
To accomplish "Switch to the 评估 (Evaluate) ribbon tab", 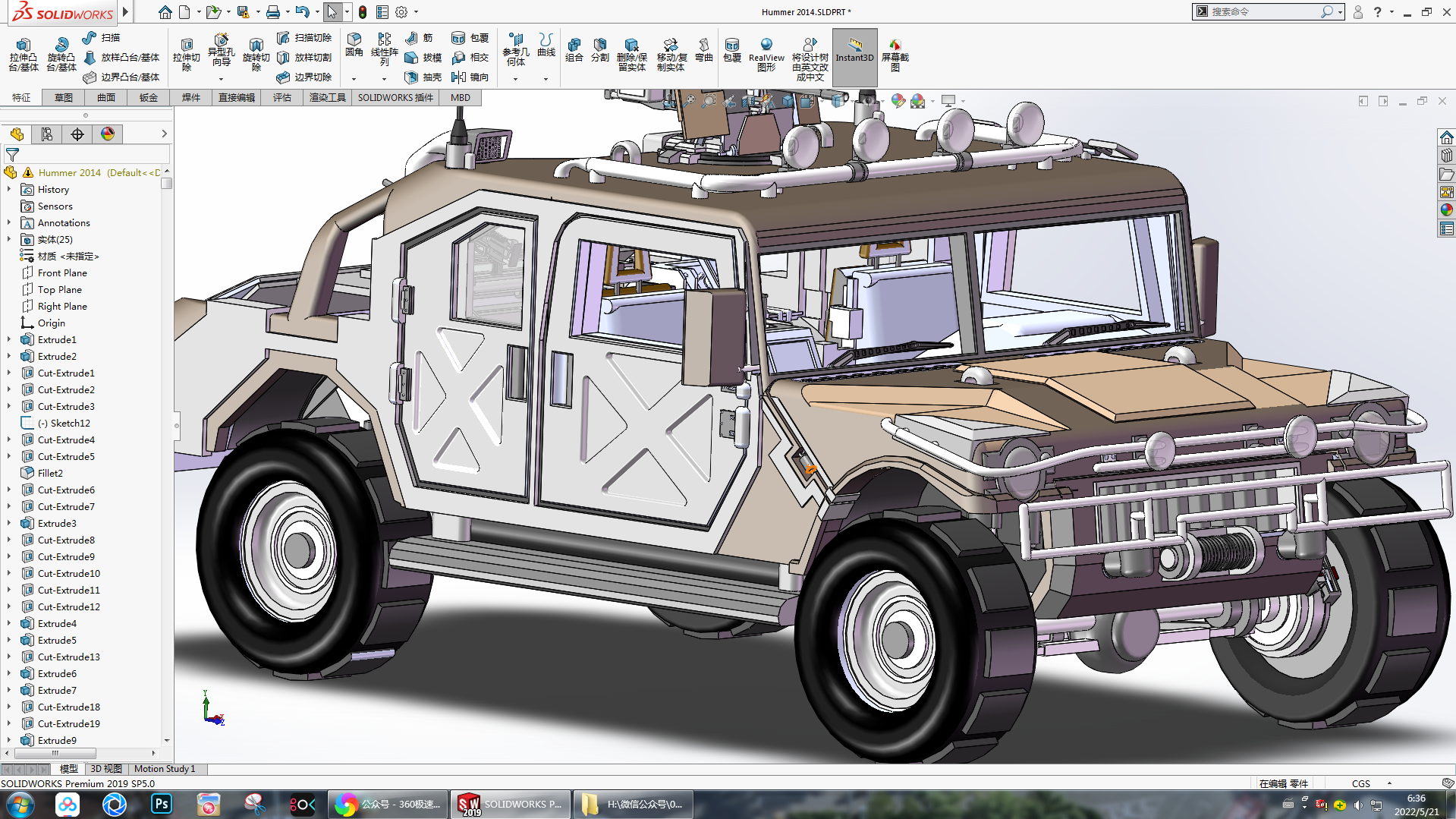I will click(x=282, y=98).
